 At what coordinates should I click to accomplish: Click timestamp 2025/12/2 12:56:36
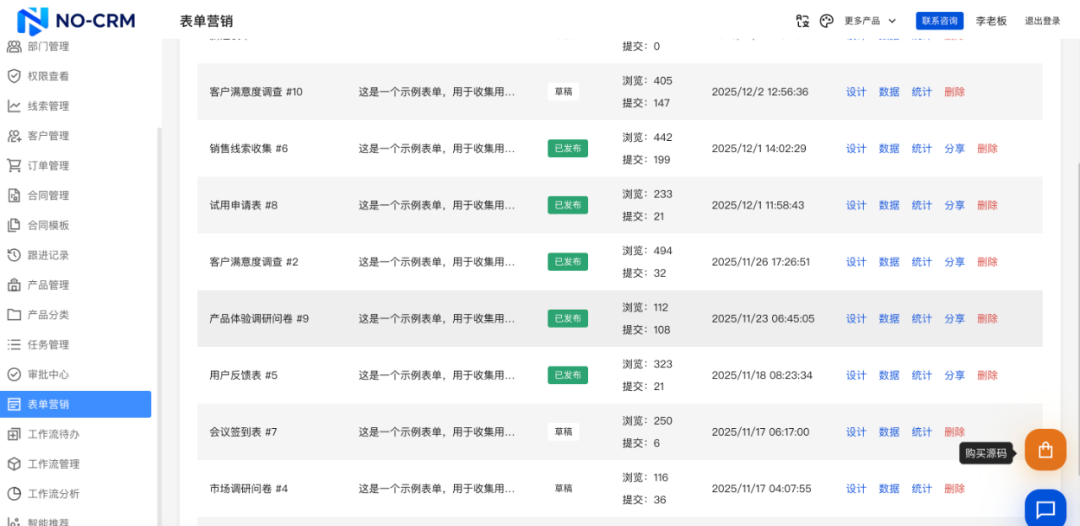pos(760,92)
